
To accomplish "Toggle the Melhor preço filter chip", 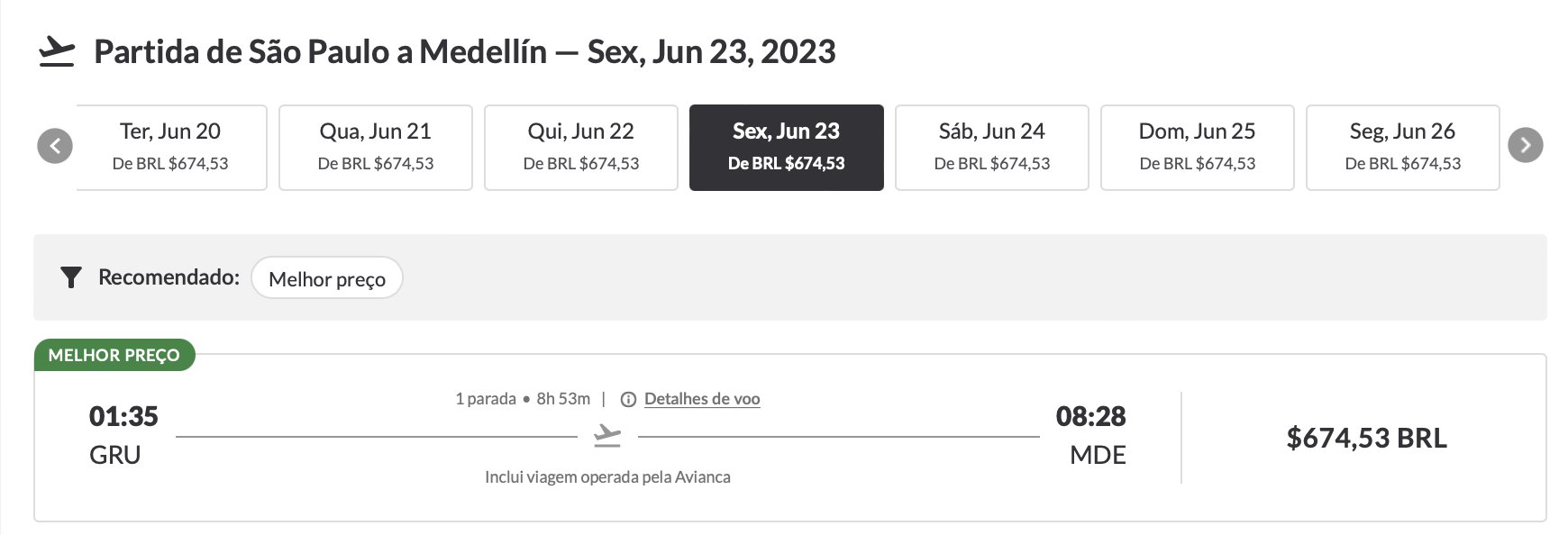I will 327,278.
